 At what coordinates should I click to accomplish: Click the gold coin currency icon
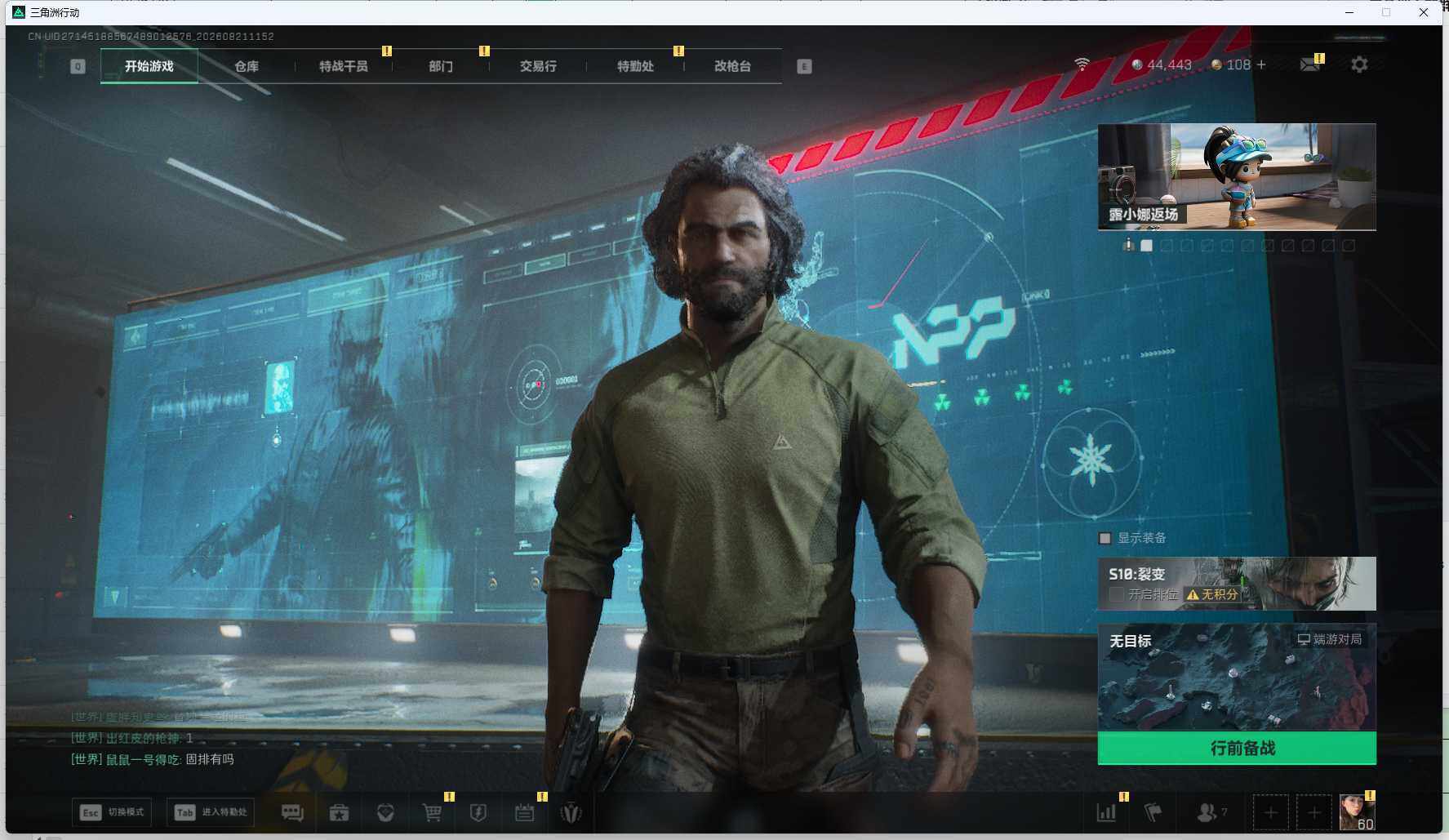(1216, 64)
